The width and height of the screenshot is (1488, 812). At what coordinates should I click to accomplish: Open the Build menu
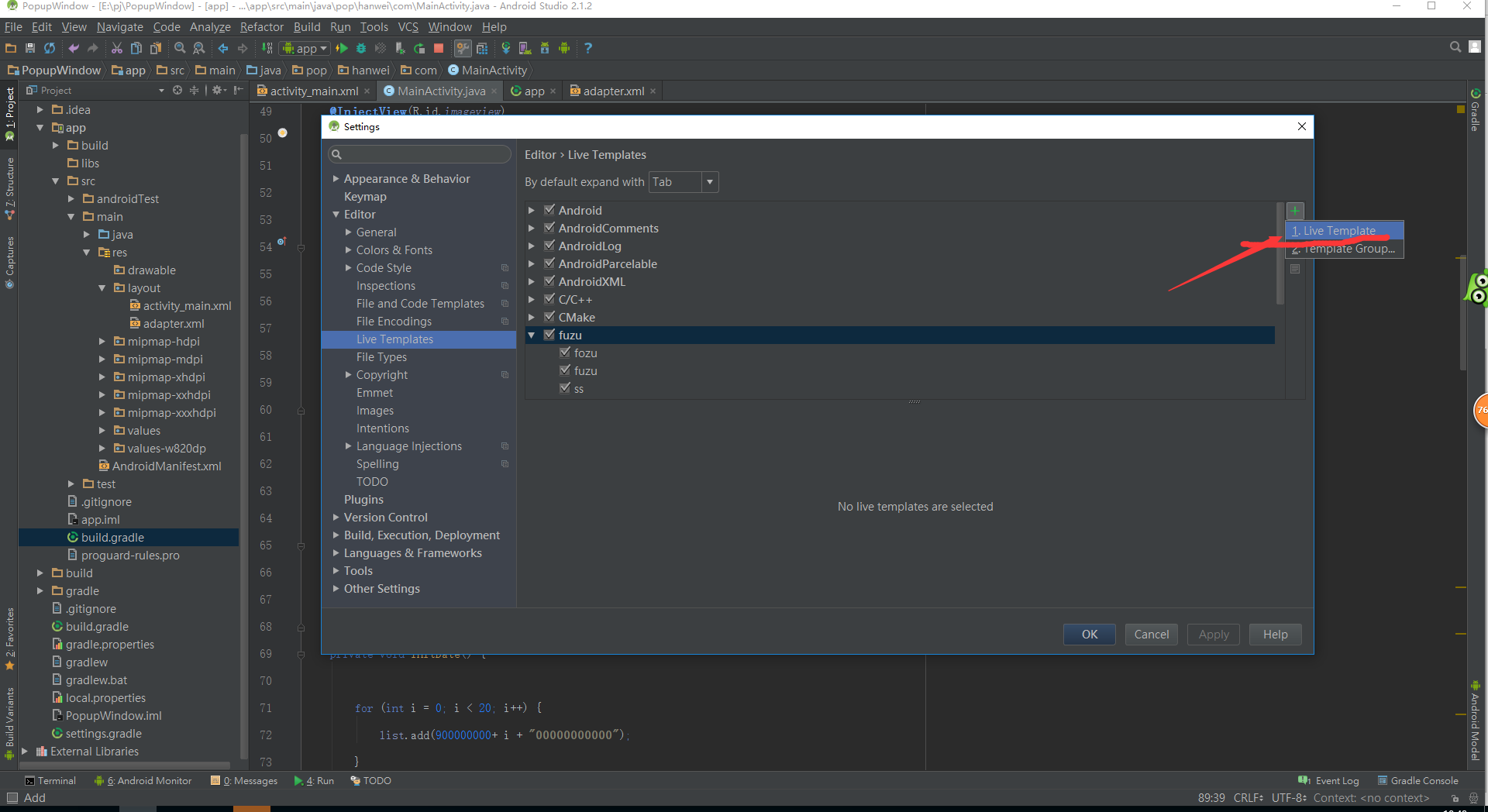pos(307,27)
